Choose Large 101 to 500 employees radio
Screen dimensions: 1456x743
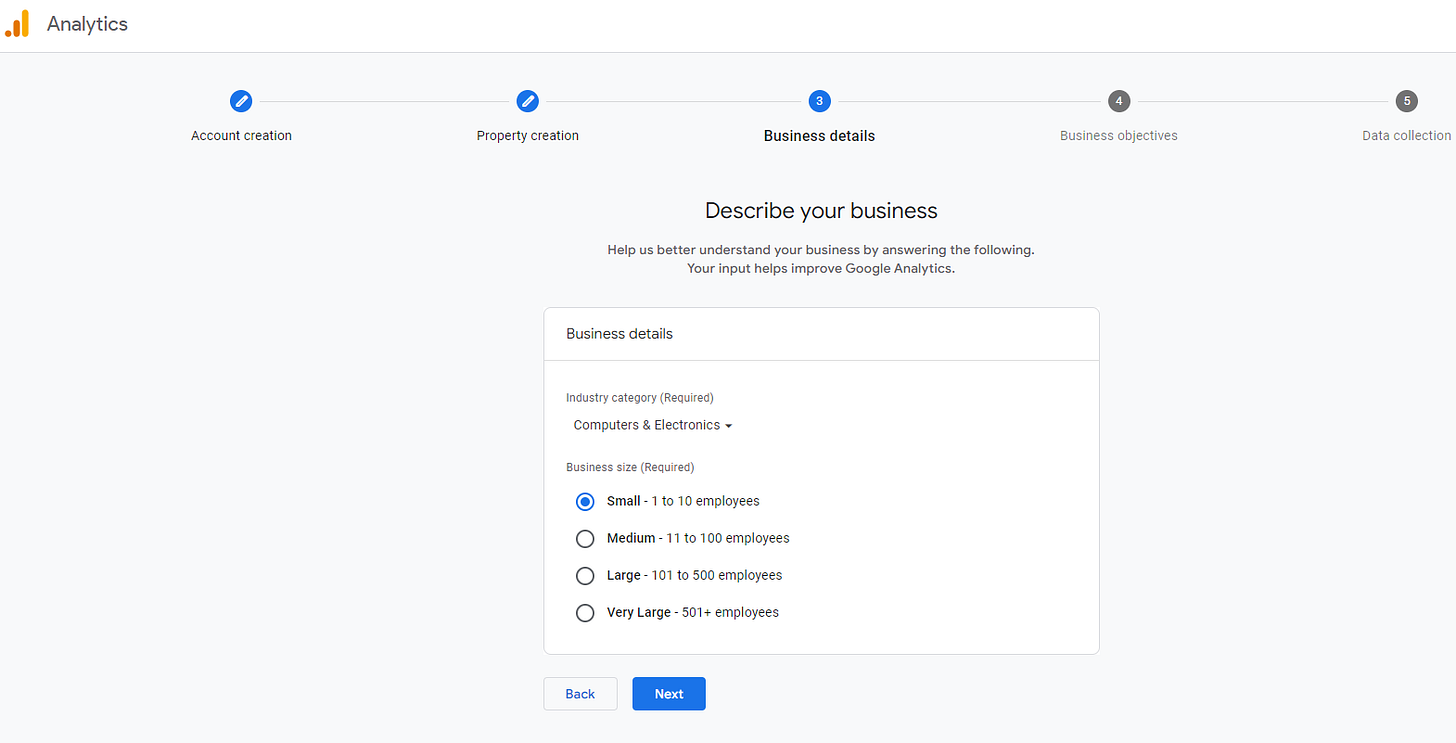(585, 575)
